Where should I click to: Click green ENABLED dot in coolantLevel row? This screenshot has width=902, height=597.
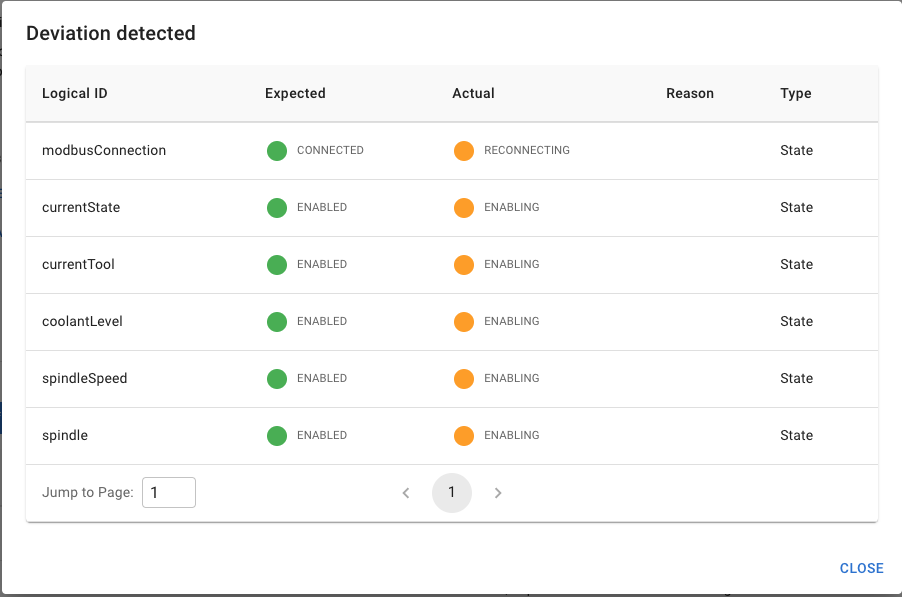click(x=277, y=322)
